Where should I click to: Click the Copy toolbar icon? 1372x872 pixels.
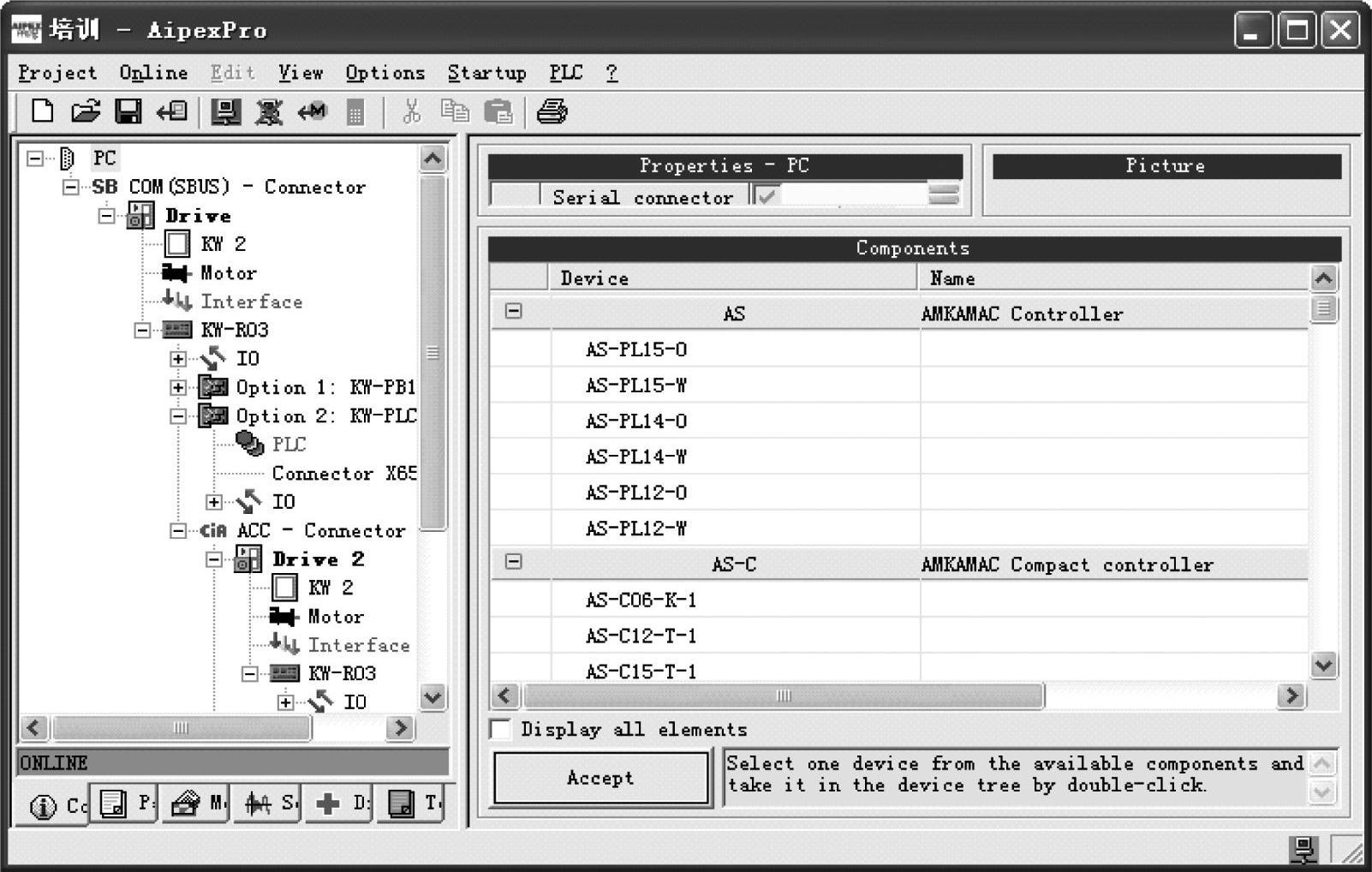pyautogui.click(x=455, y=111)
